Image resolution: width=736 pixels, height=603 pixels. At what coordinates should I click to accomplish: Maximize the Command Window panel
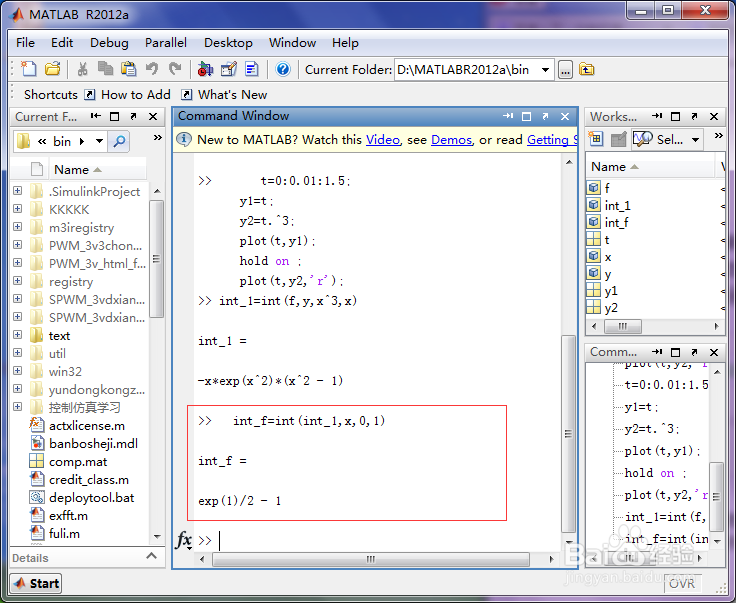(526, 116)
